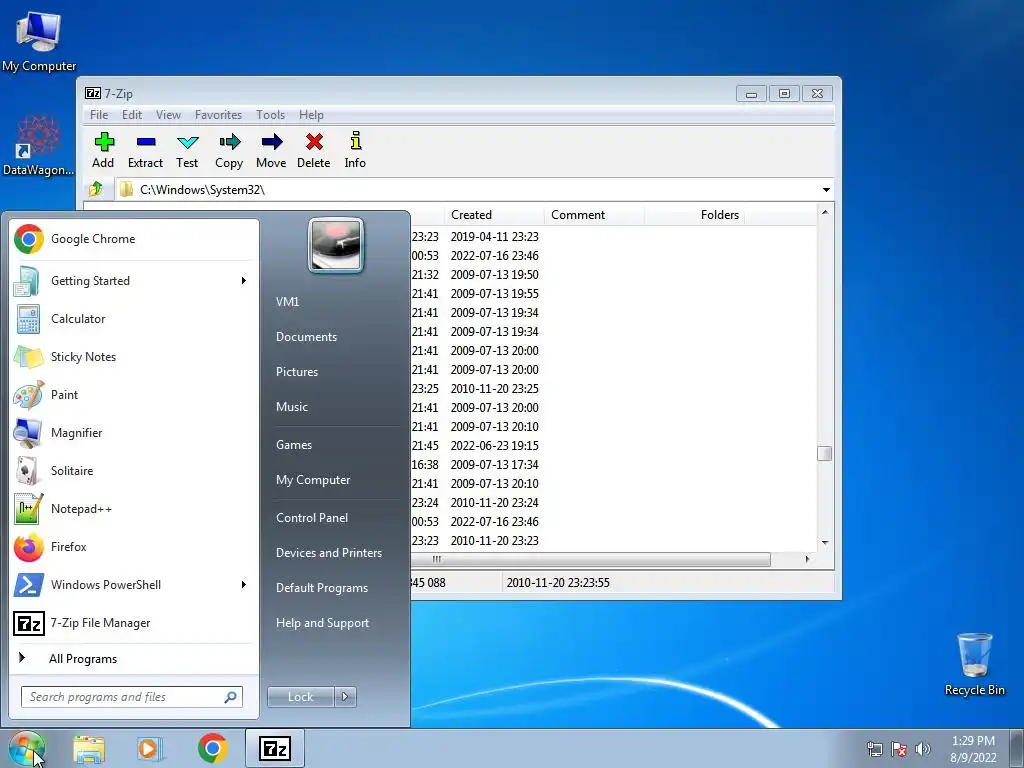1024x768 pixels.
Task: Sort by the Comment column header
Action: (594, 215)
